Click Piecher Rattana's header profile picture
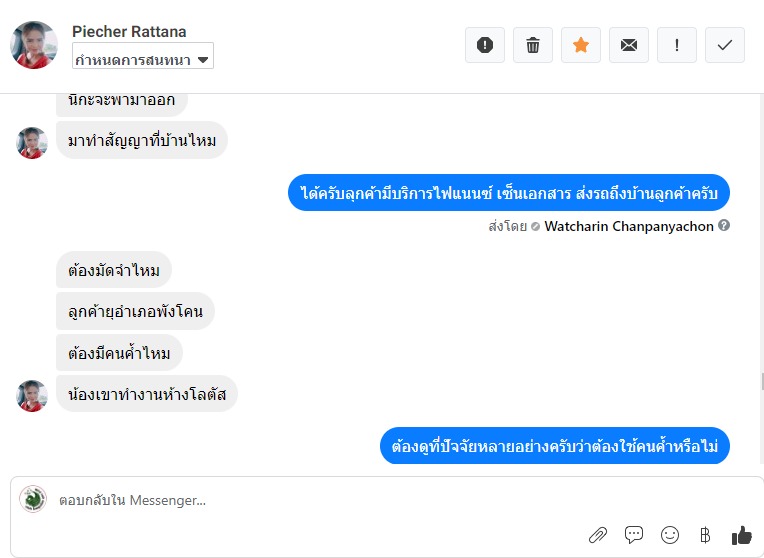This screenshot has width=764, height=558. [x=34, y=45]
